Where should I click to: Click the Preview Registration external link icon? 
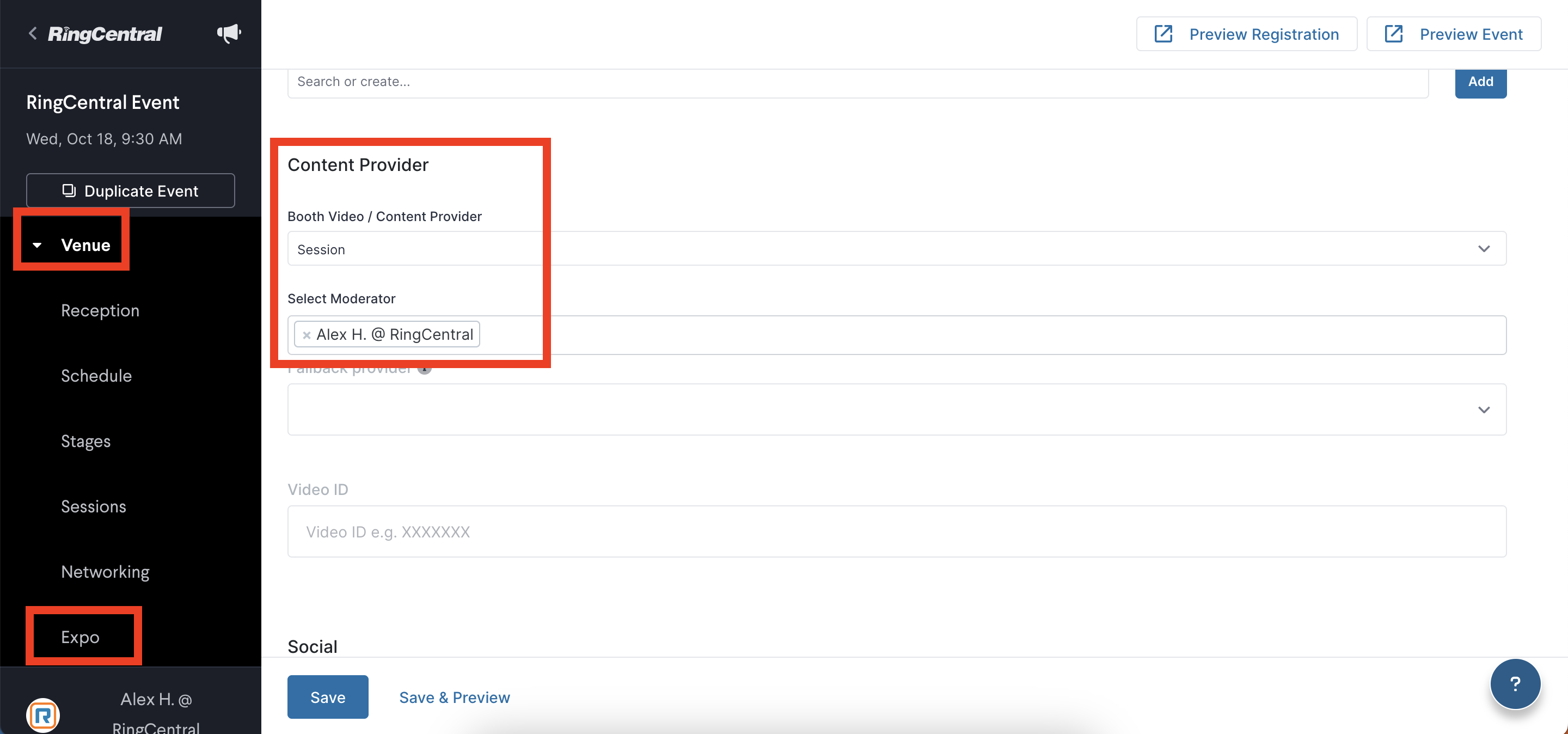pyautogui.click(x=1163, y=34)
